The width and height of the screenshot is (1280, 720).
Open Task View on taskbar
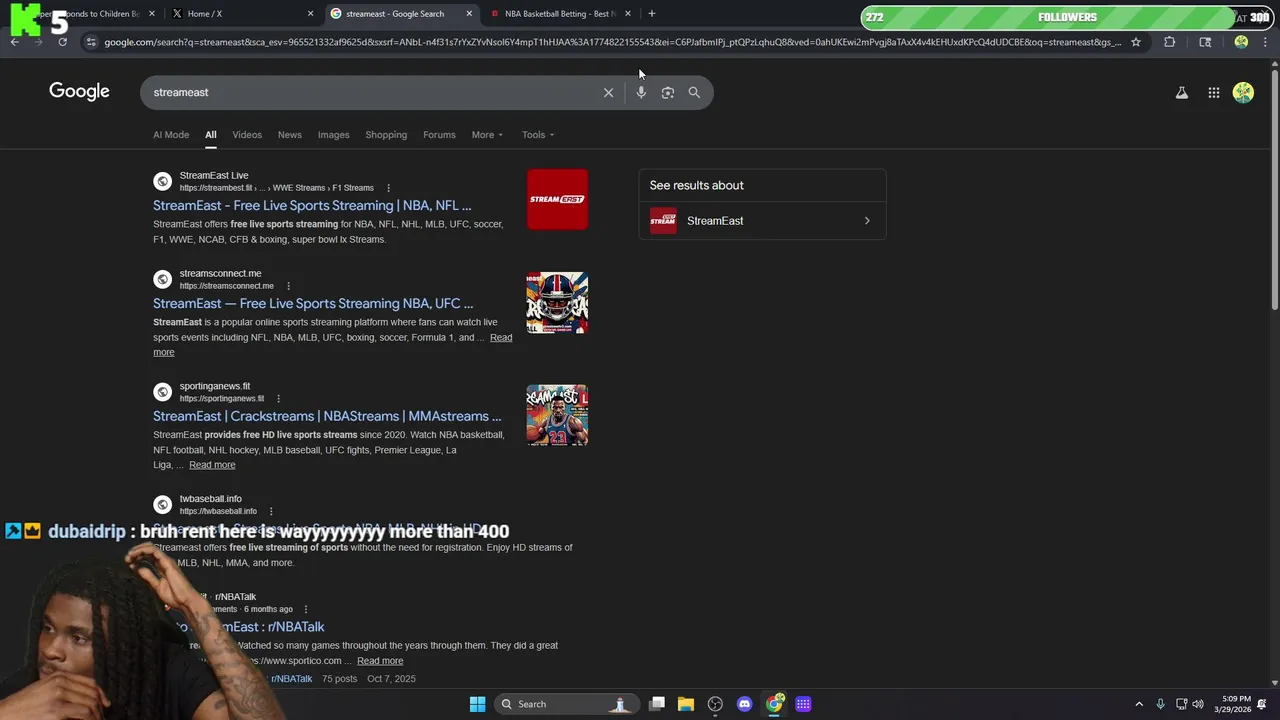(x=657, y=704)
